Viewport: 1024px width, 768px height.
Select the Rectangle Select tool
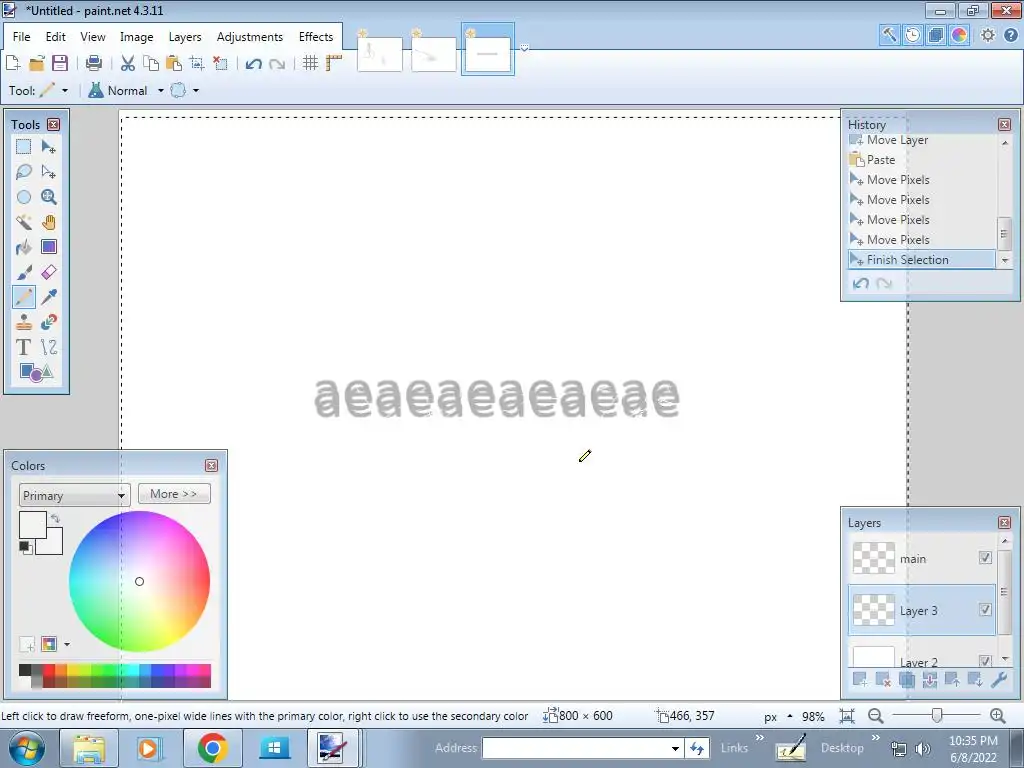[24, 147]
